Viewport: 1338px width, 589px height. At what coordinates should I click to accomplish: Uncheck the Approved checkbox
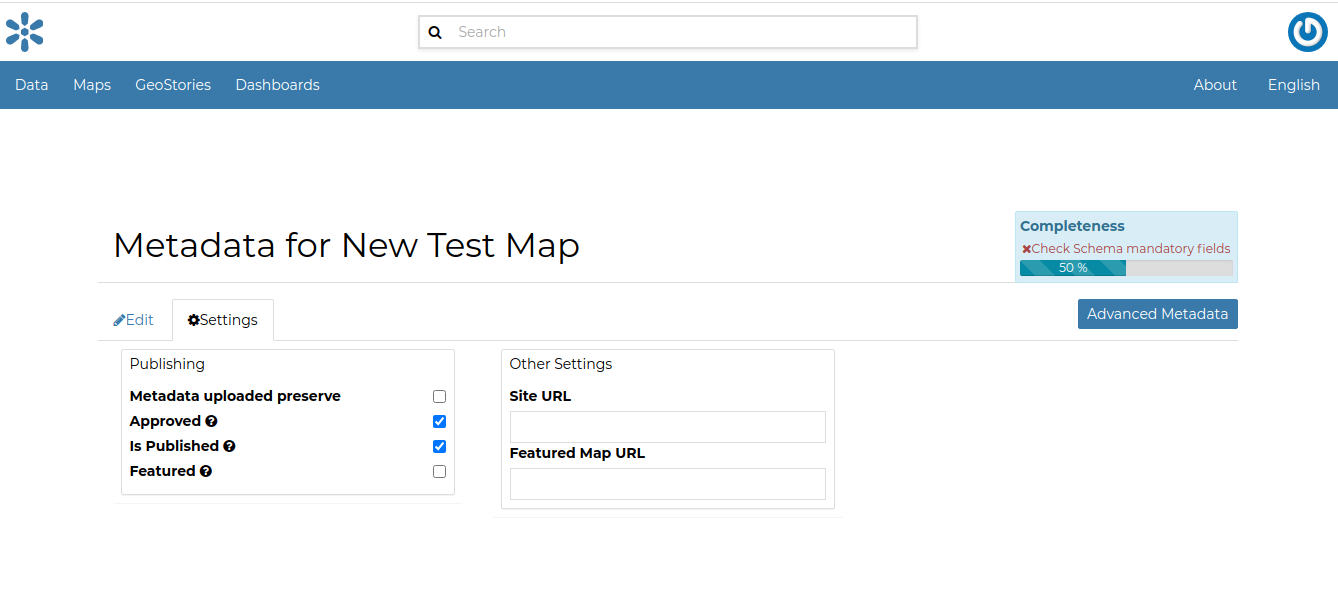439,422
